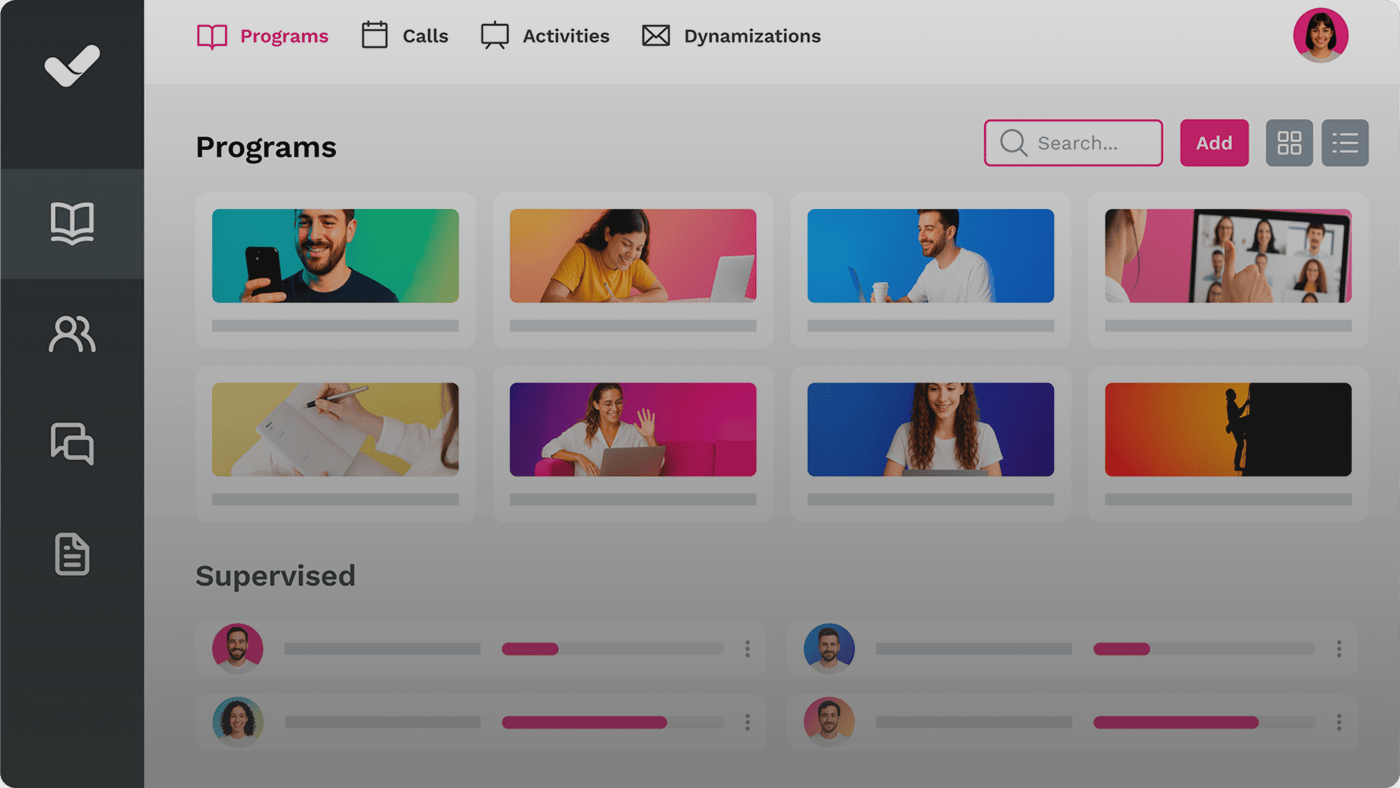Viewport: 1400px width, 788px height.
Task: Open options menu for top-right supervised person
Action: tap(1339, 649)
